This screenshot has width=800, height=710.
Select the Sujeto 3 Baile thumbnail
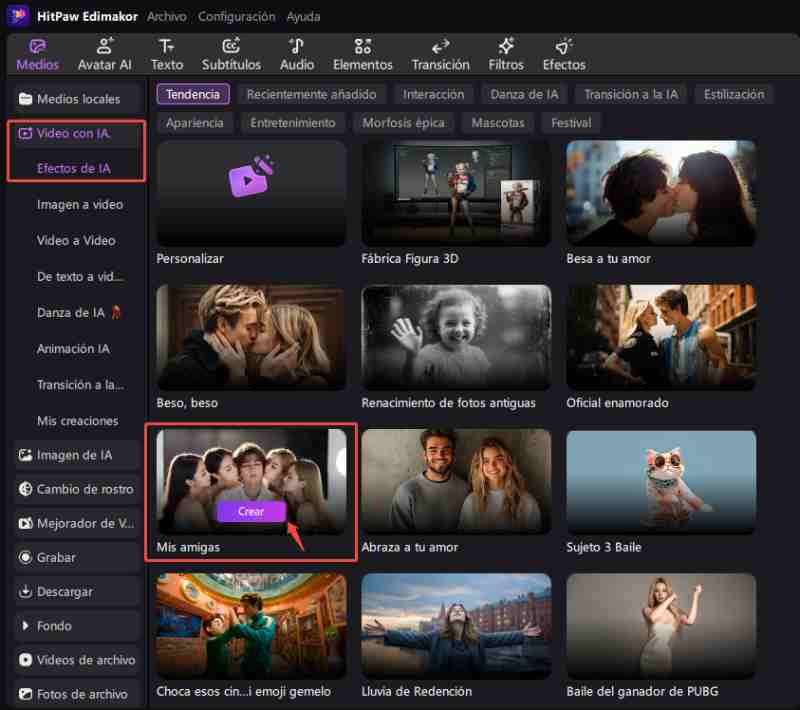[661, 481]
